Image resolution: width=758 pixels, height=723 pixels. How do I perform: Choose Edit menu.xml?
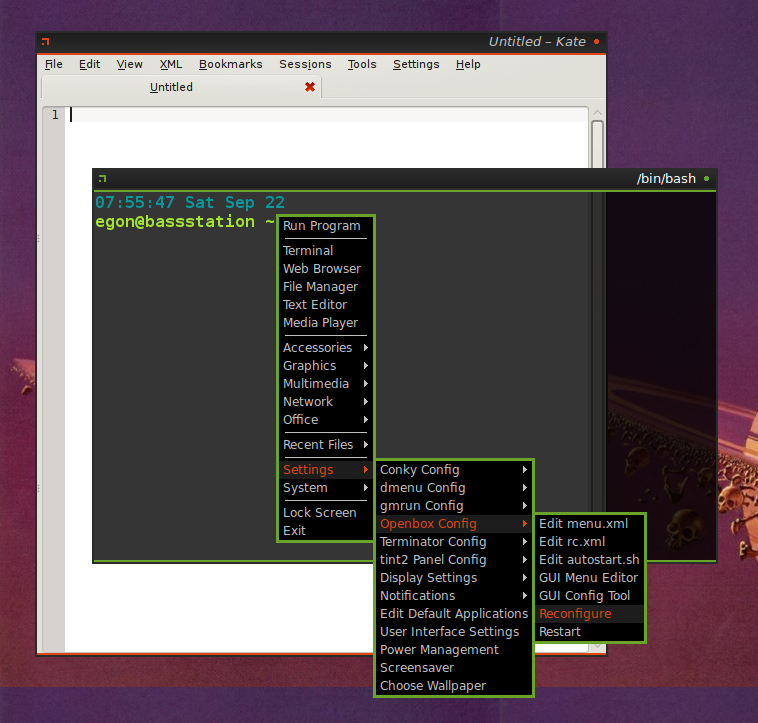tap(590, 523)
